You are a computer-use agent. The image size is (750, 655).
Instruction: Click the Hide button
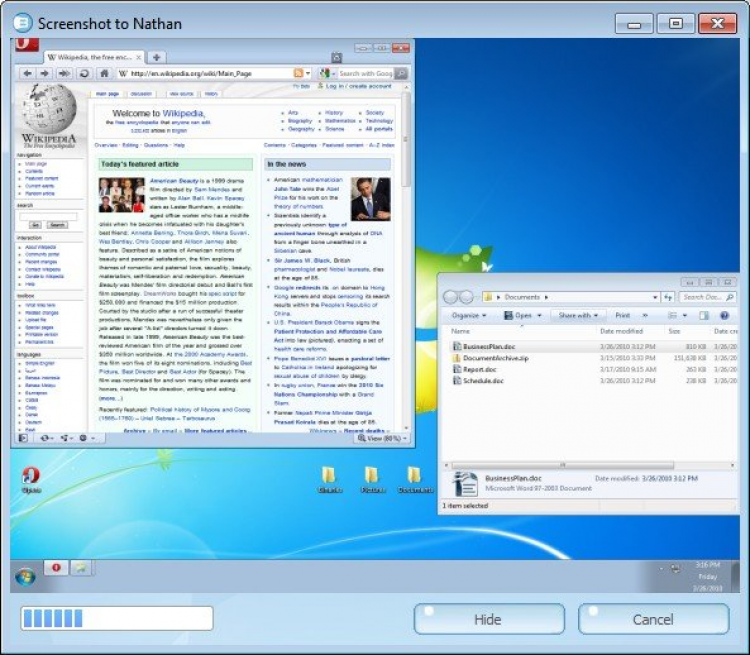pos(489,619)
